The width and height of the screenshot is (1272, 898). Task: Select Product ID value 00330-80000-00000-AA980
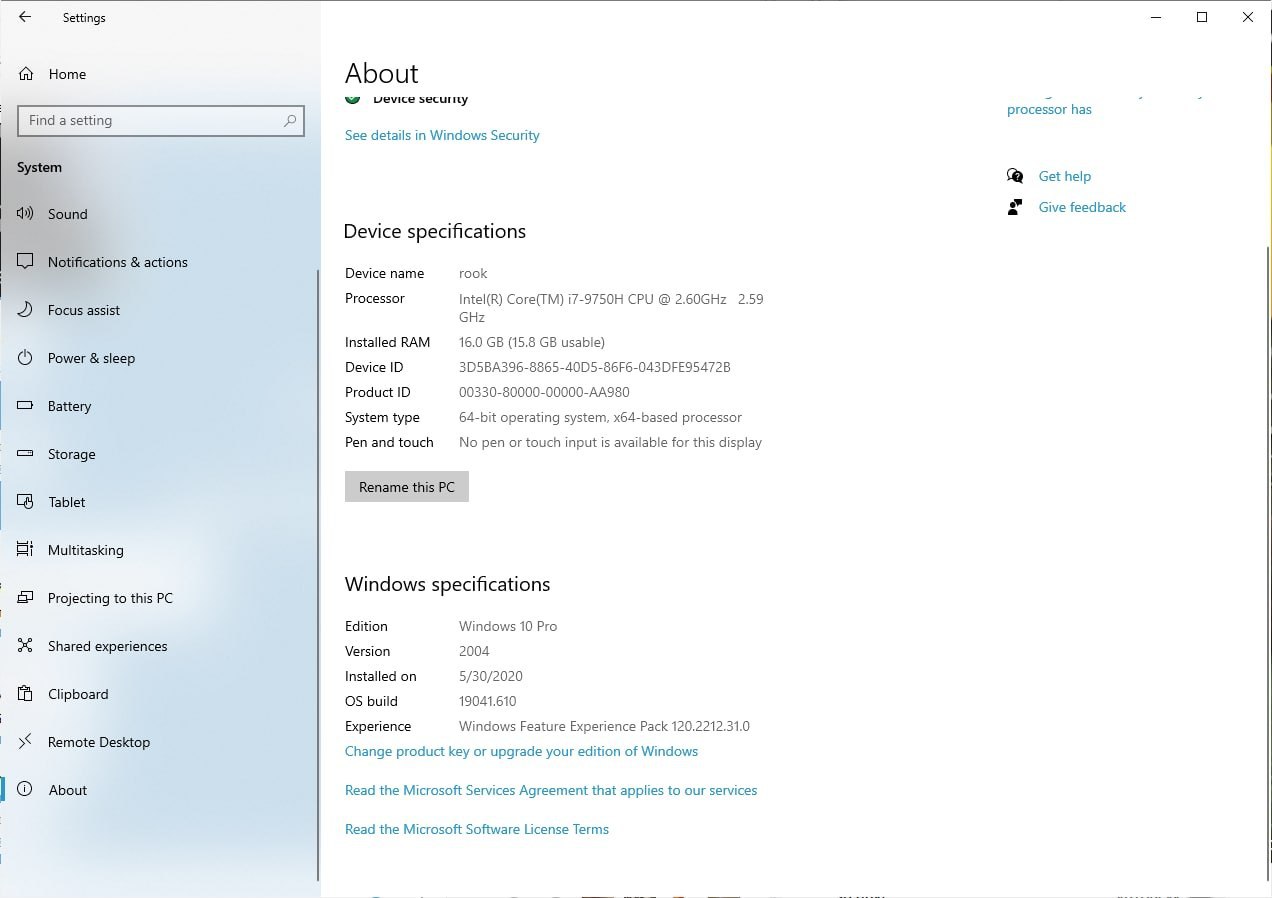pos(544,392)
